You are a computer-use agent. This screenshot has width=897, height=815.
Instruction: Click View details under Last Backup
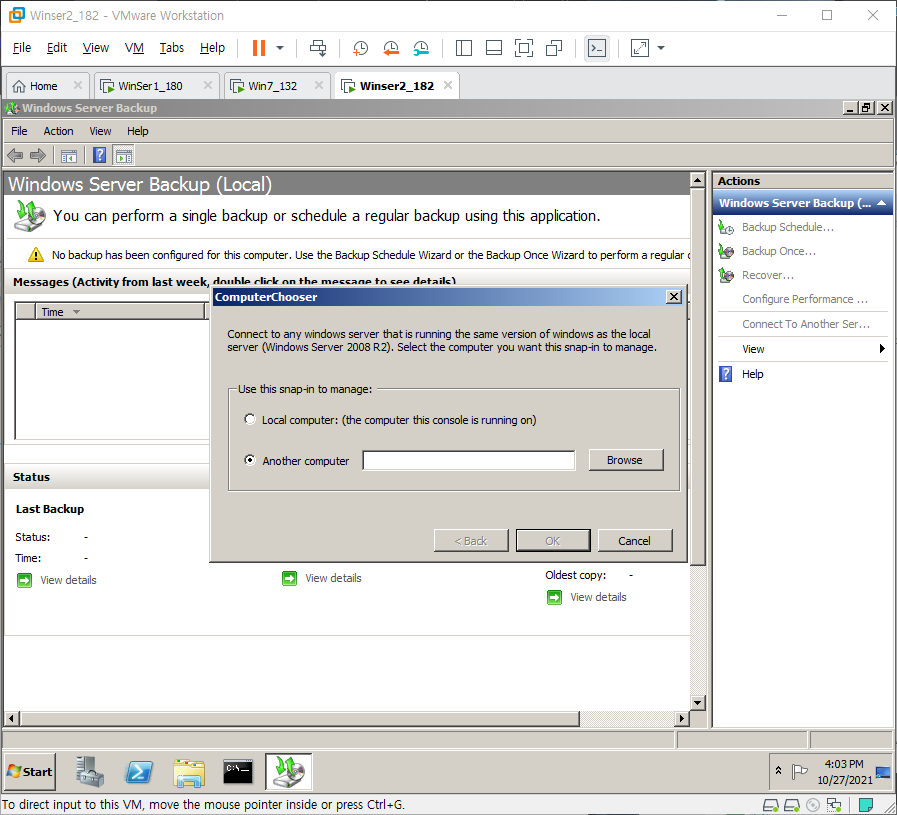(68, 580)
